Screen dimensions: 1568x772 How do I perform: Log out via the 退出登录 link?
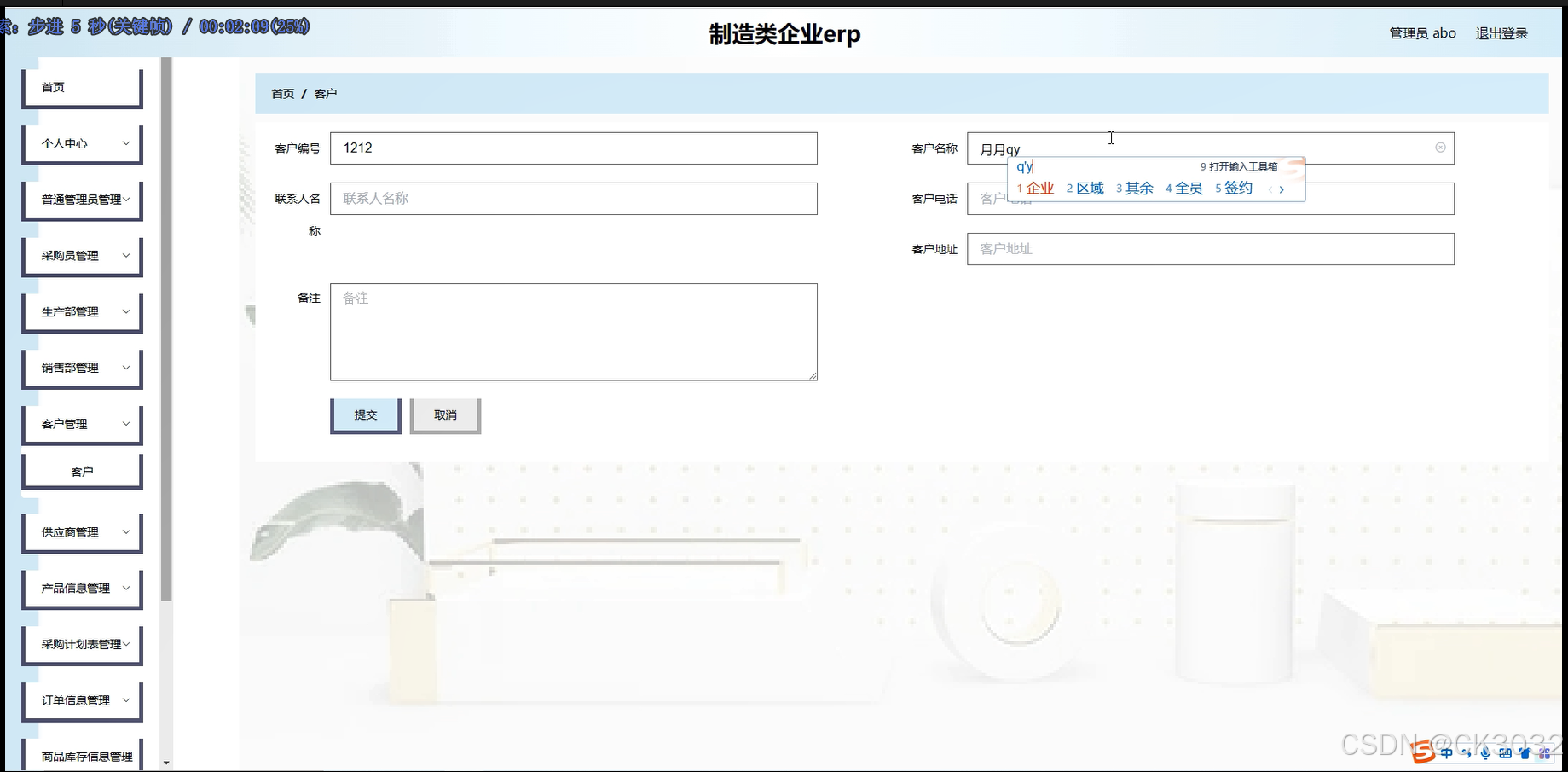coord(1501,33)
